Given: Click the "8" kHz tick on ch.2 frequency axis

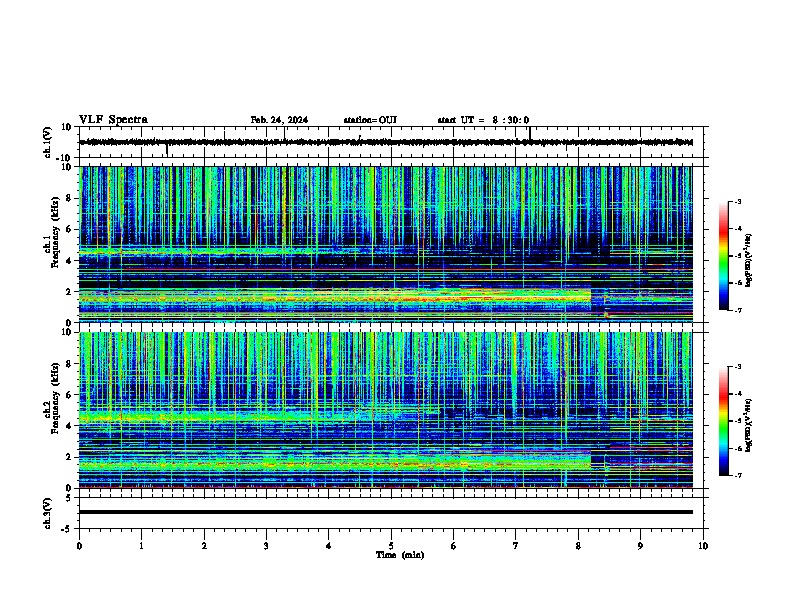Looking at the screenshot, I should (x=70, y=364).
